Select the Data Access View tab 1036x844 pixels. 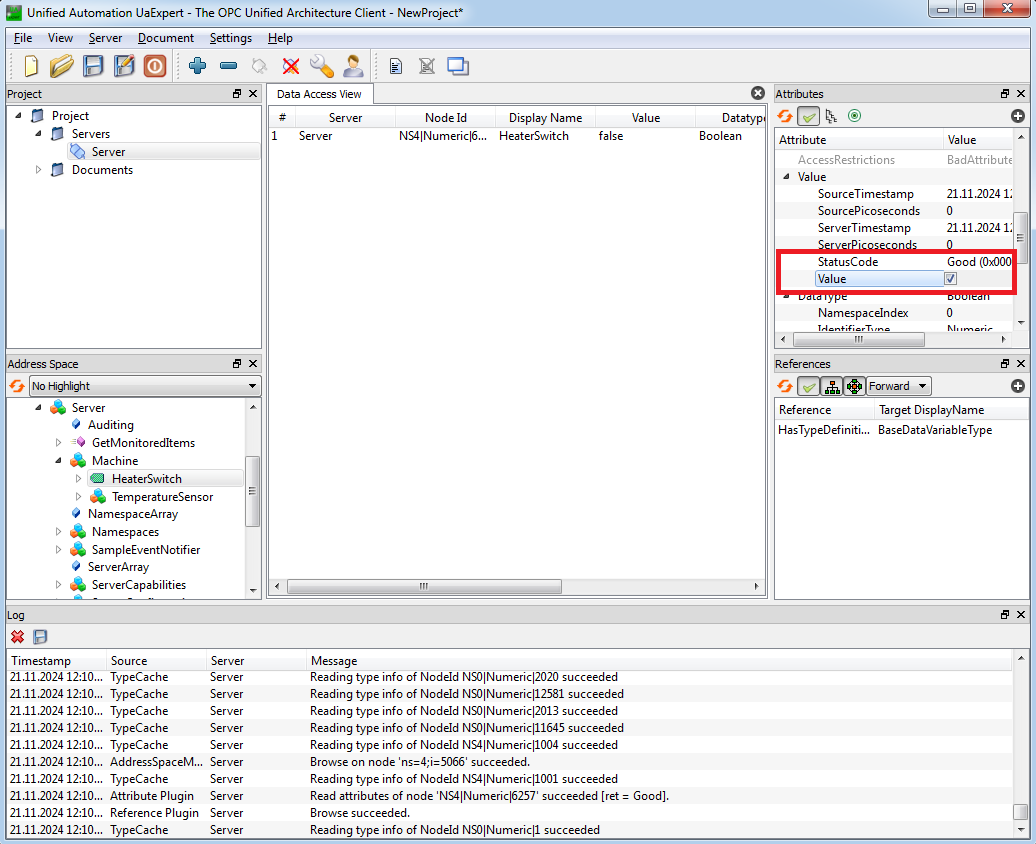(x=319, y=94)
